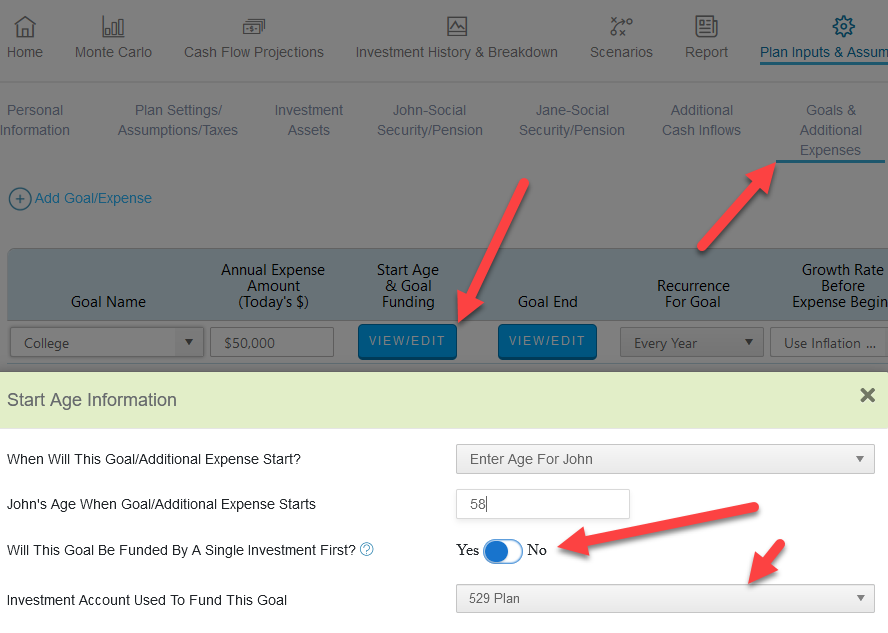Viewport: 888px width, 633px height.
Task: Open the John-Social Security/Pension tab
Action: click(x=430, y=120)
